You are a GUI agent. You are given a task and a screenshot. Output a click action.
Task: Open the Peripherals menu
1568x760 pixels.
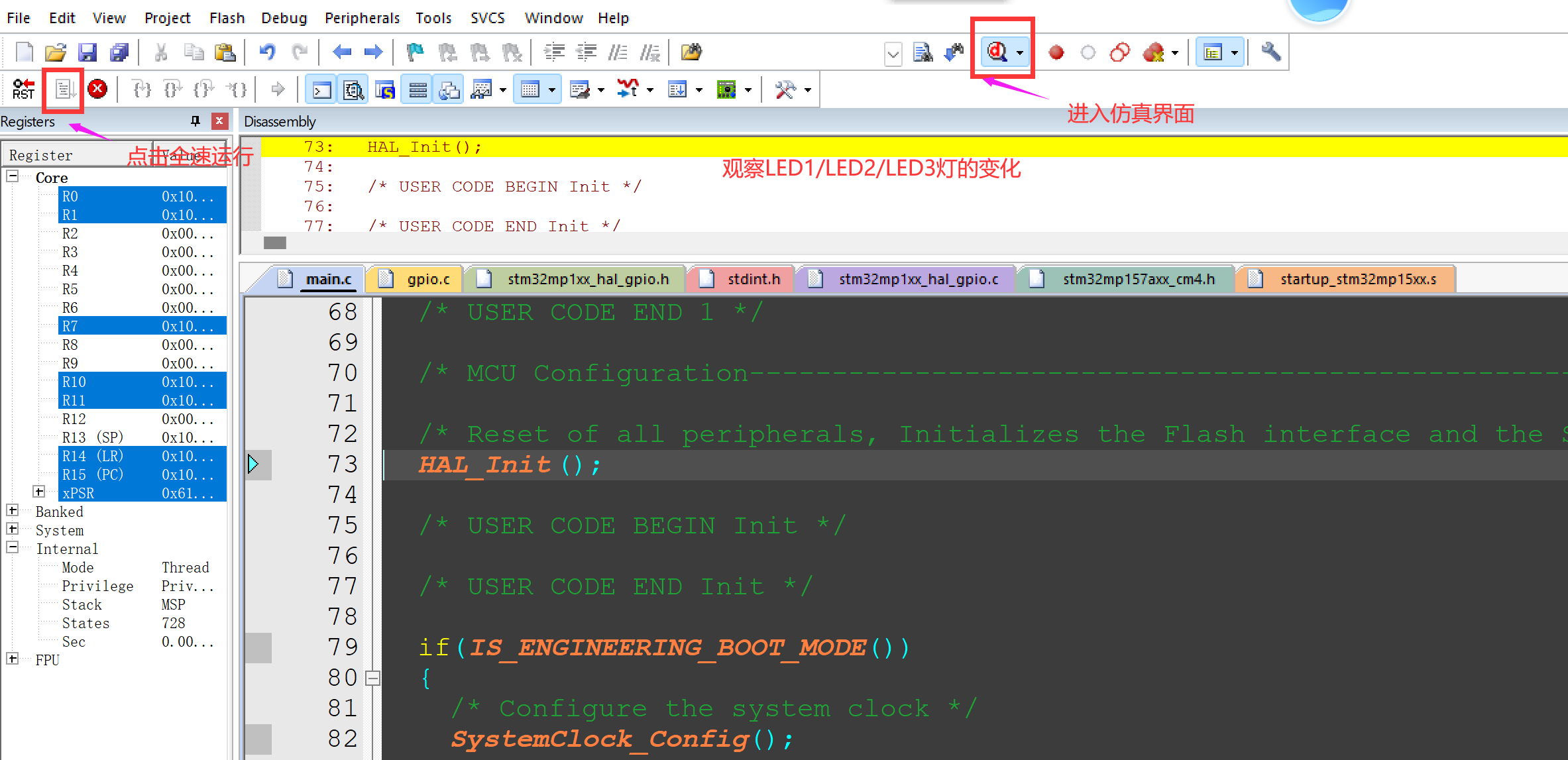[362, 18]
